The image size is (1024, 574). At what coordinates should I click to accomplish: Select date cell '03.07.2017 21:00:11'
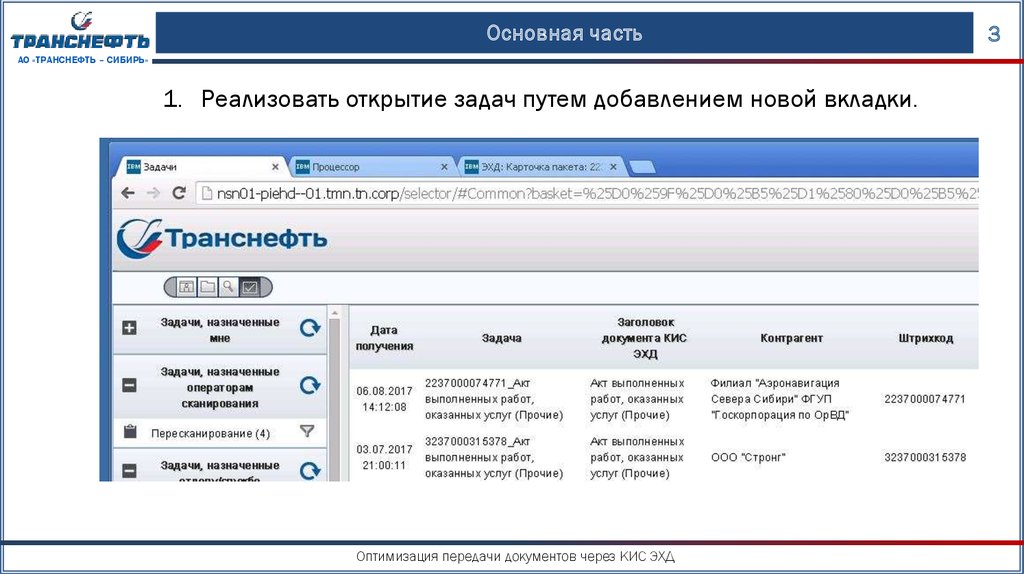tap(384, 457)
